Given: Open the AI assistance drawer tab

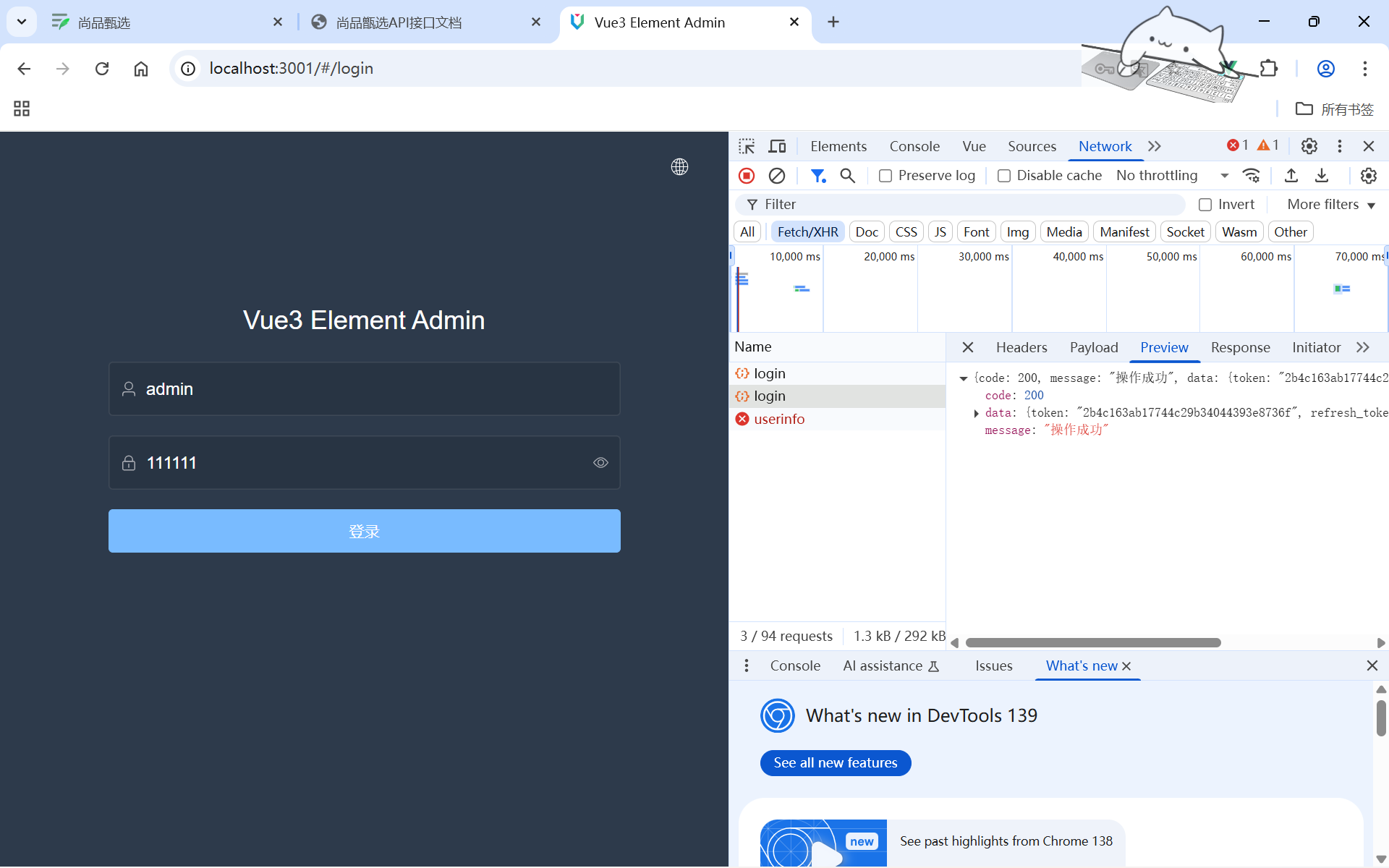Looking at the screenshot, I should 891,665.
